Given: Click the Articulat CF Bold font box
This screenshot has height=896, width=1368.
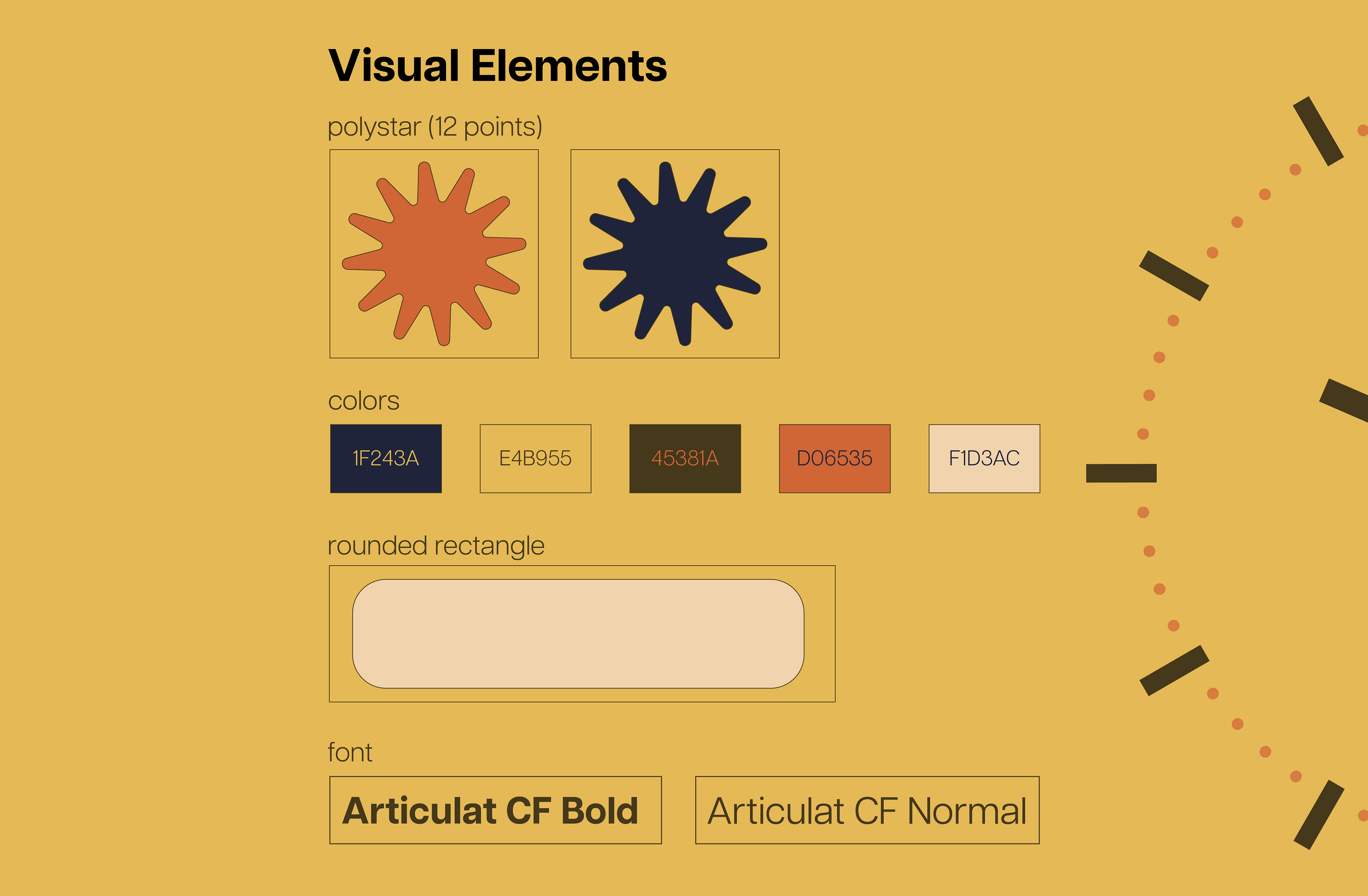Looking at the screenshot, I should [495, 810].
